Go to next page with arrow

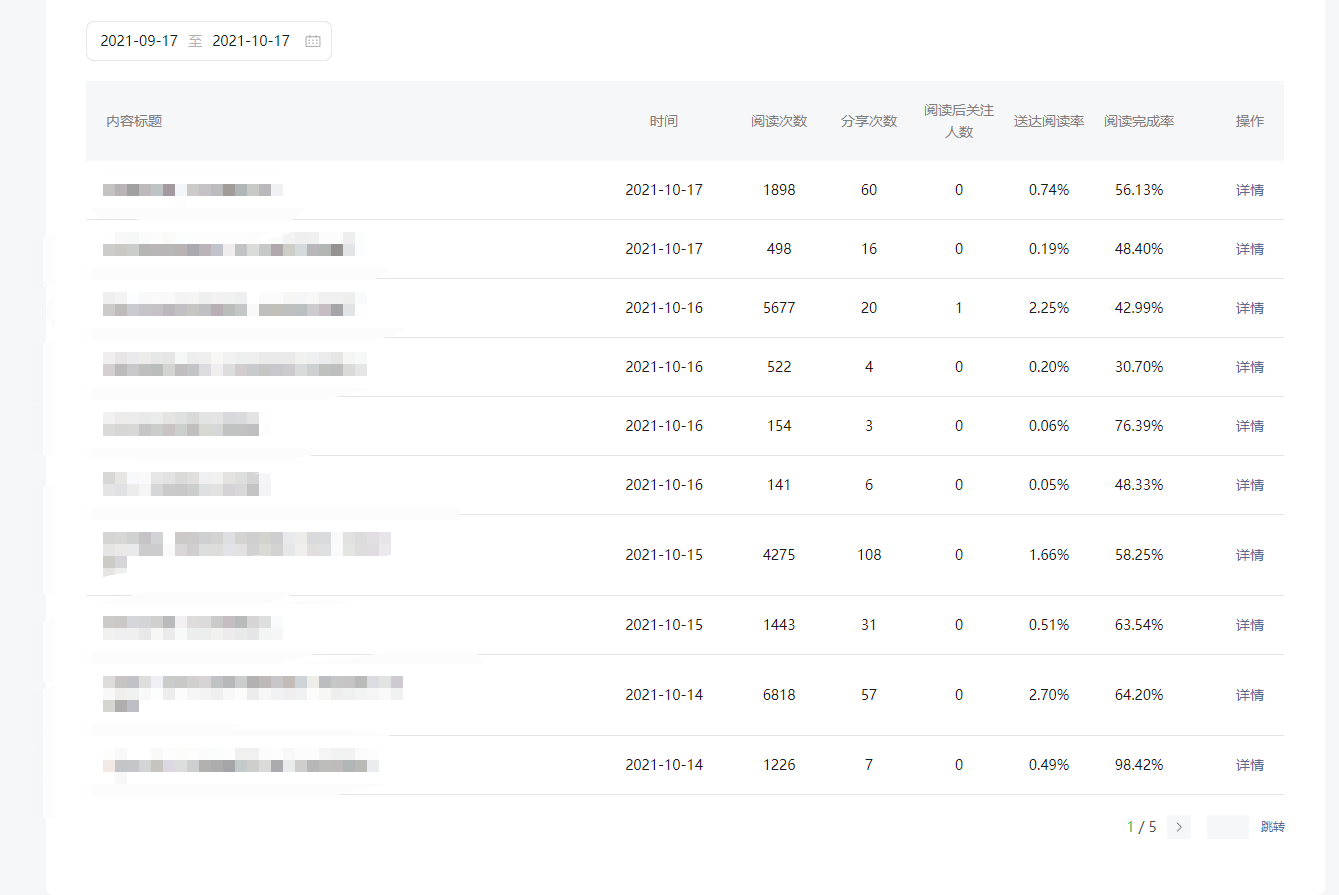click(x=1179, y=827)
